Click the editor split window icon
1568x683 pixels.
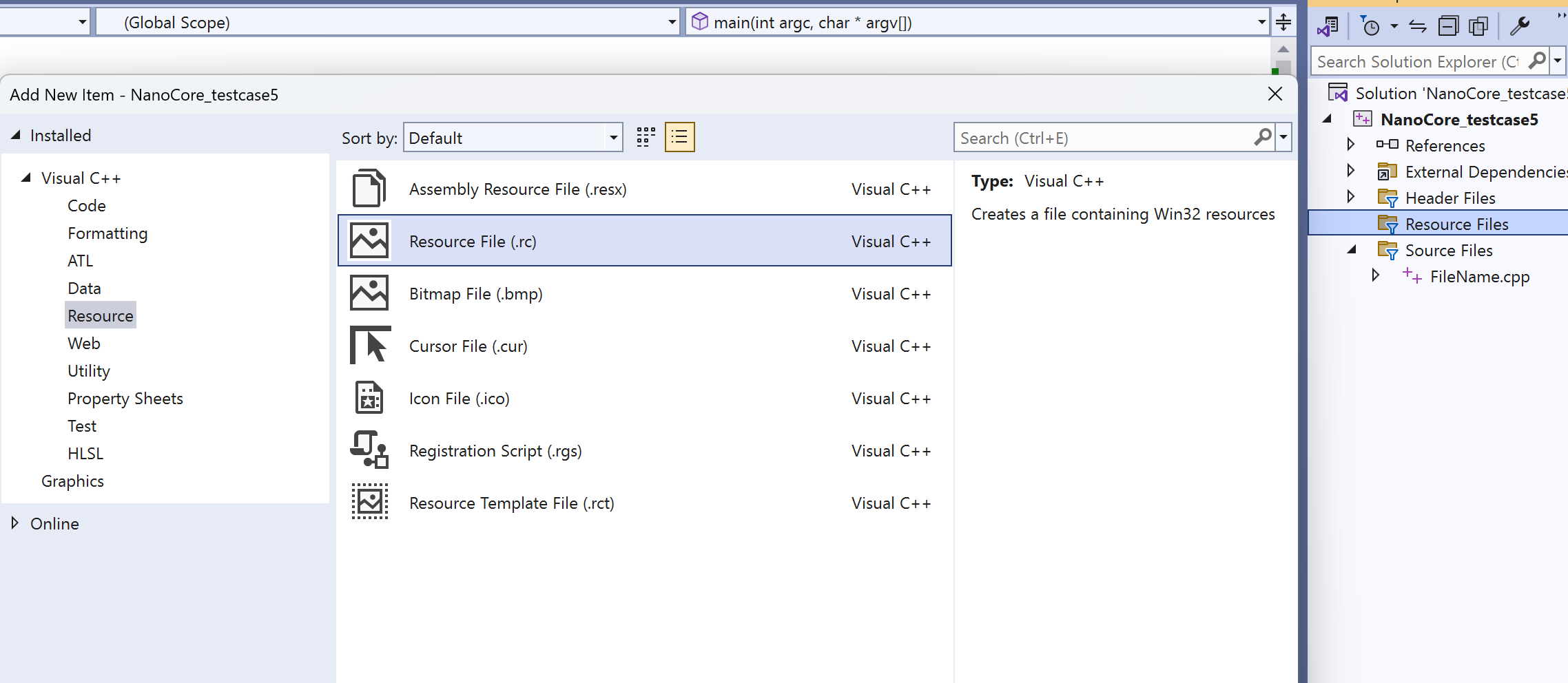pos(1283,22)
